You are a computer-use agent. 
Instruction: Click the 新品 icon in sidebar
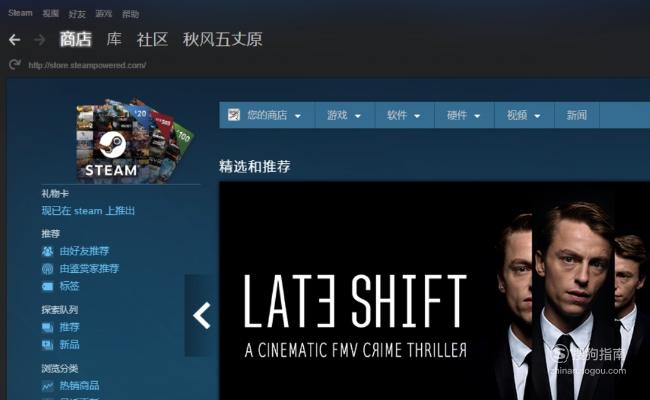tap(48, 345)
